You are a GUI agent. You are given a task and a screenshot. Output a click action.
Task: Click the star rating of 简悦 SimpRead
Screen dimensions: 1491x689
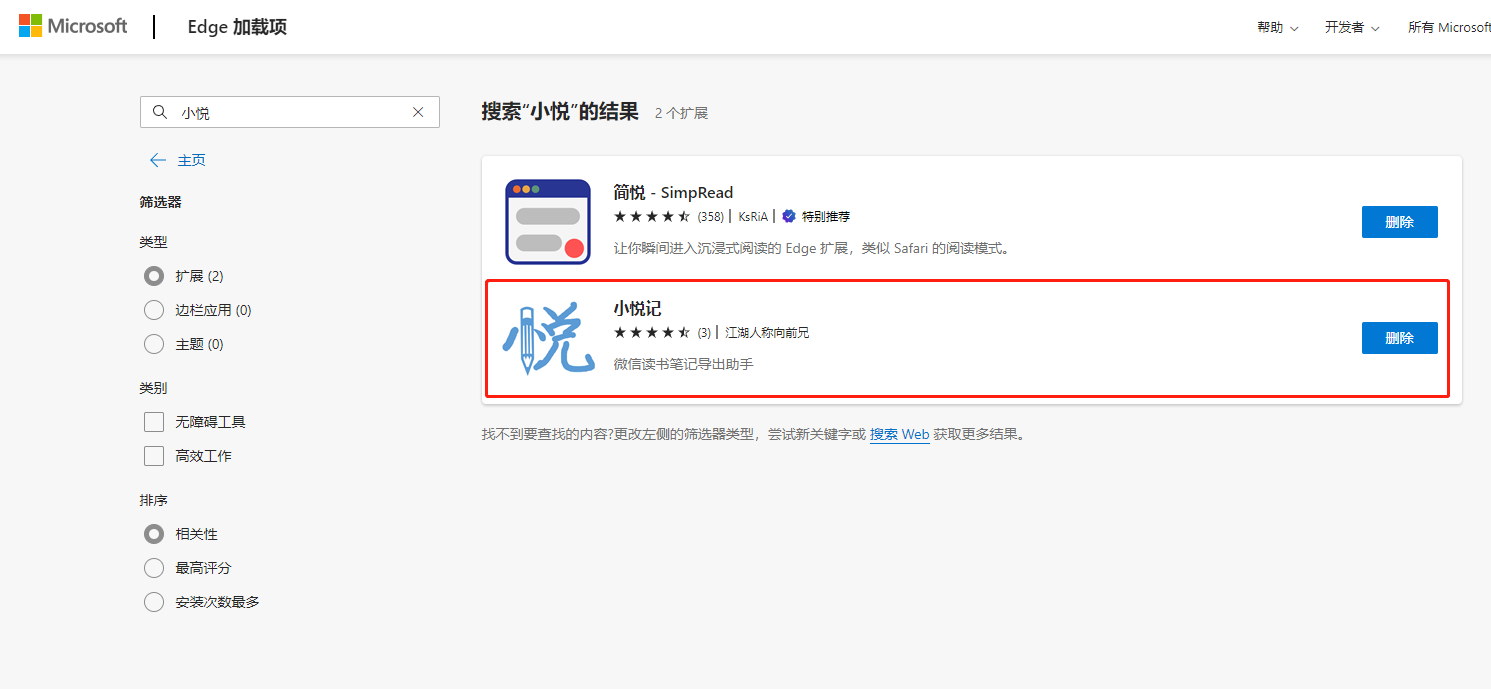pyautogui.click(x=652, y=217)
